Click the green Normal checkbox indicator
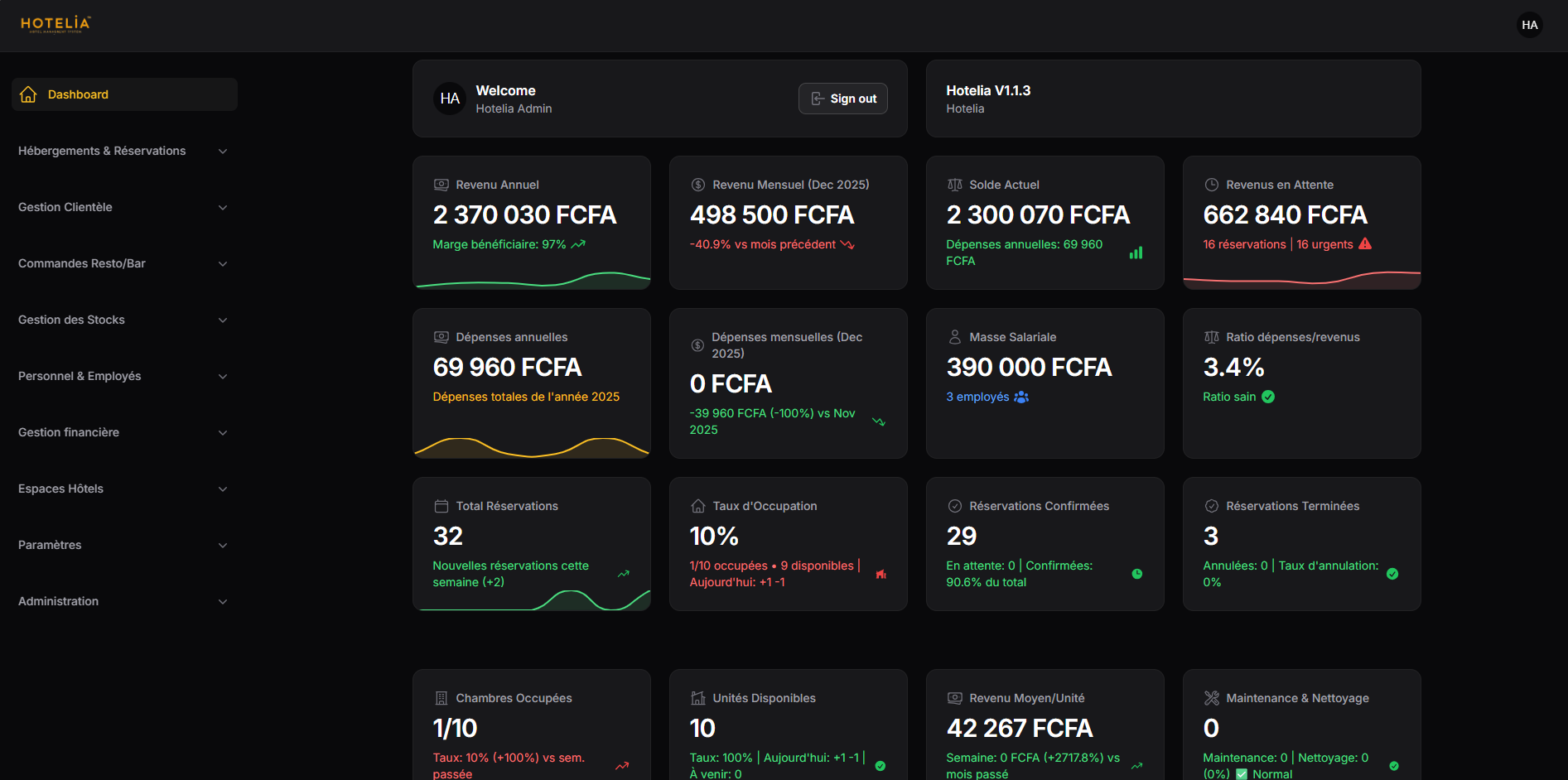The height and width of the screenshot is (780, 1568). point(1242,774)
